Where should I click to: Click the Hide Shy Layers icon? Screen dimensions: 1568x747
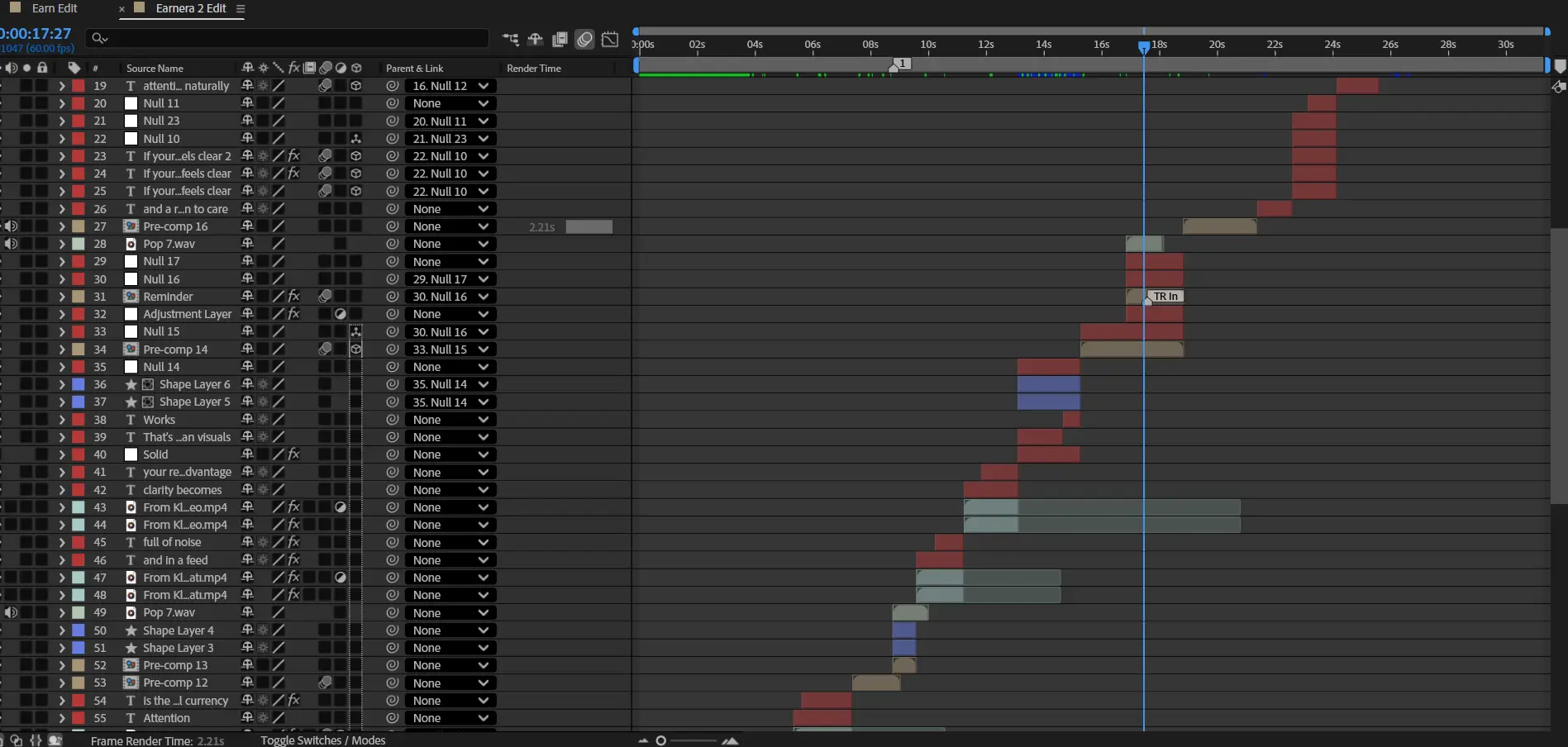pyautogui.click(x=535, y=39)
